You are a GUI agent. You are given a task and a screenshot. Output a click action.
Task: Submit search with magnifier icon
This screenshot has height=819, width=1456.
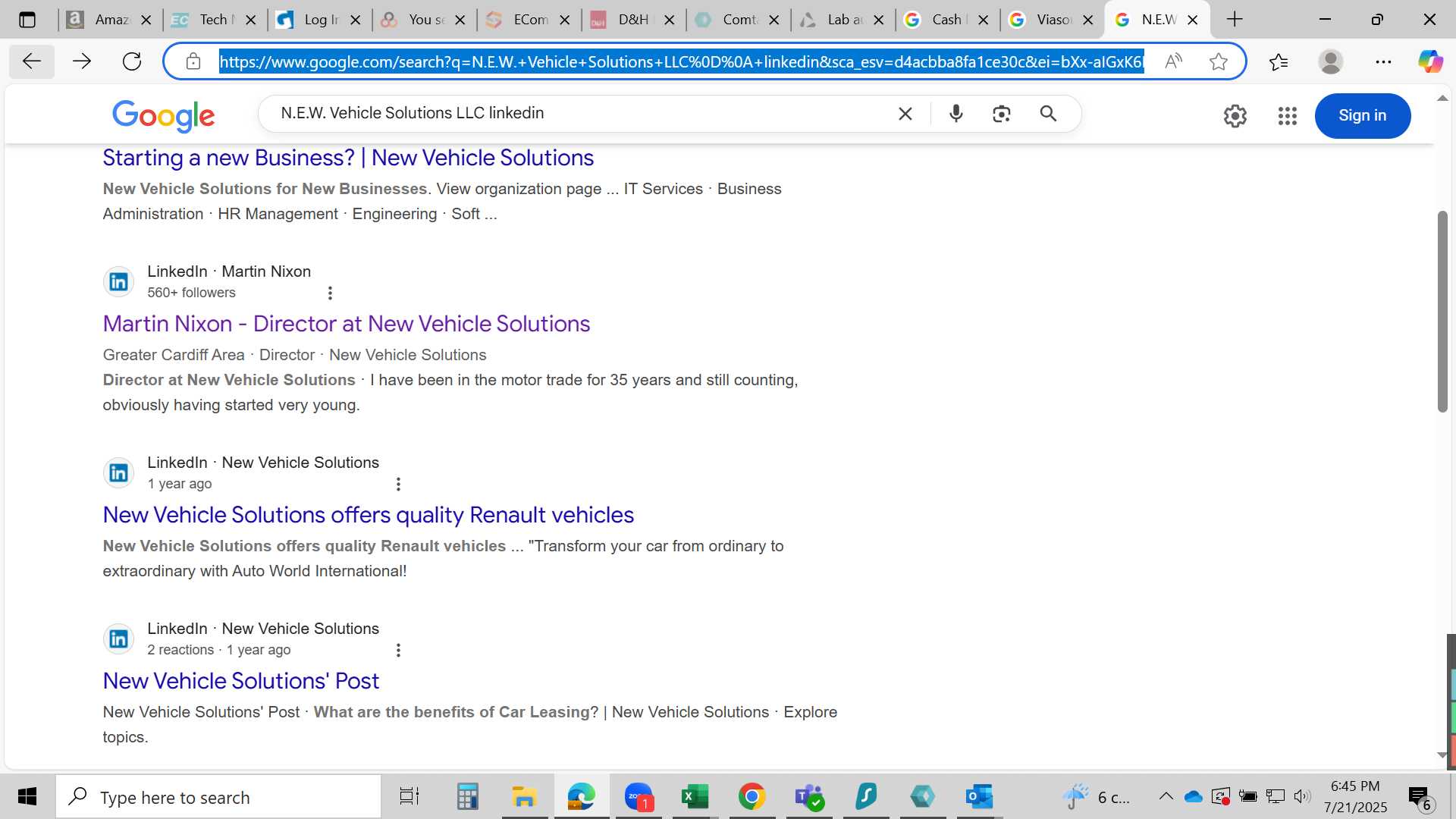1048,114
